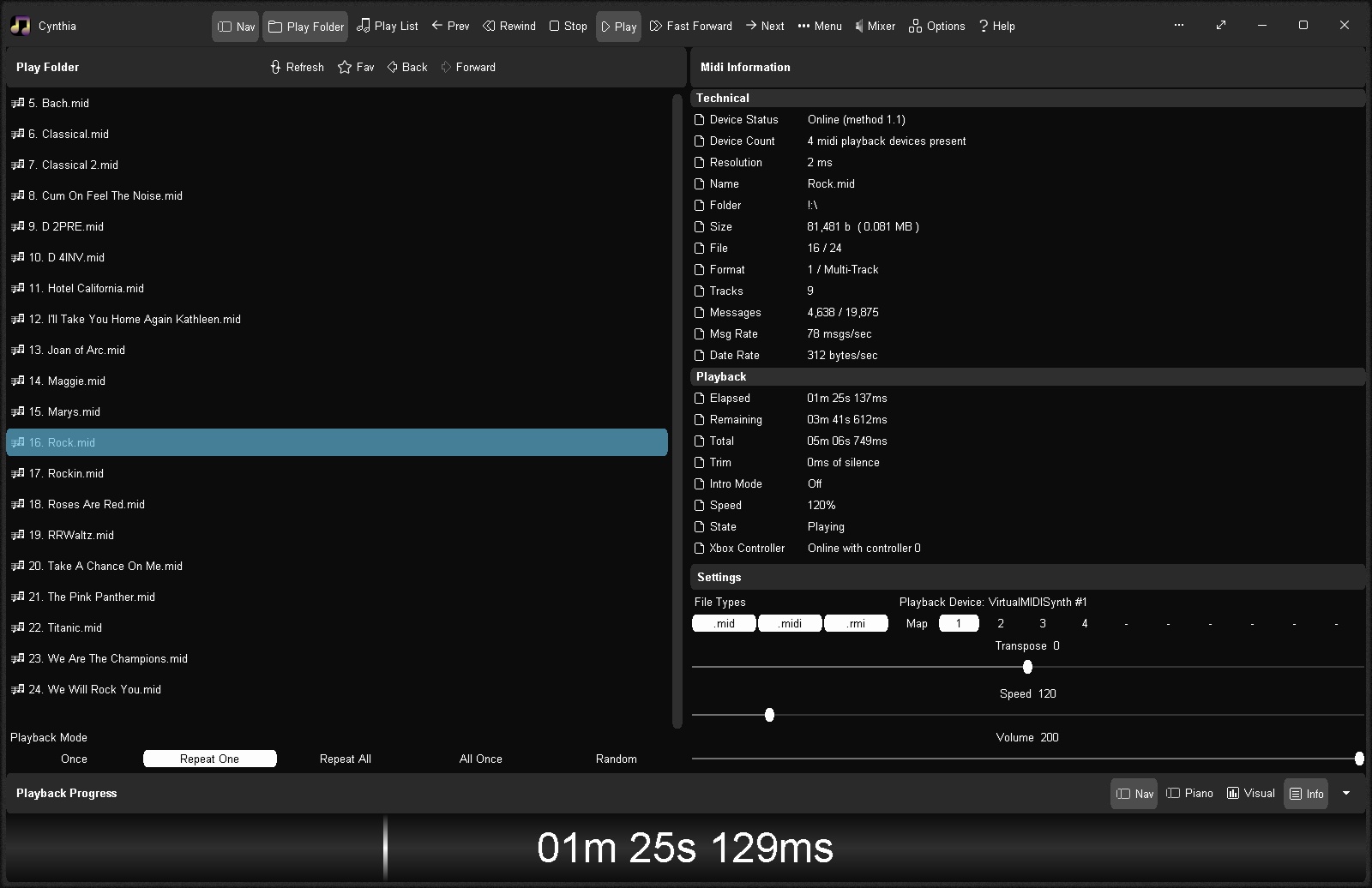Toggle the Nav button in top toolbar
The image size is (1372, 888).
pos(236,27)
